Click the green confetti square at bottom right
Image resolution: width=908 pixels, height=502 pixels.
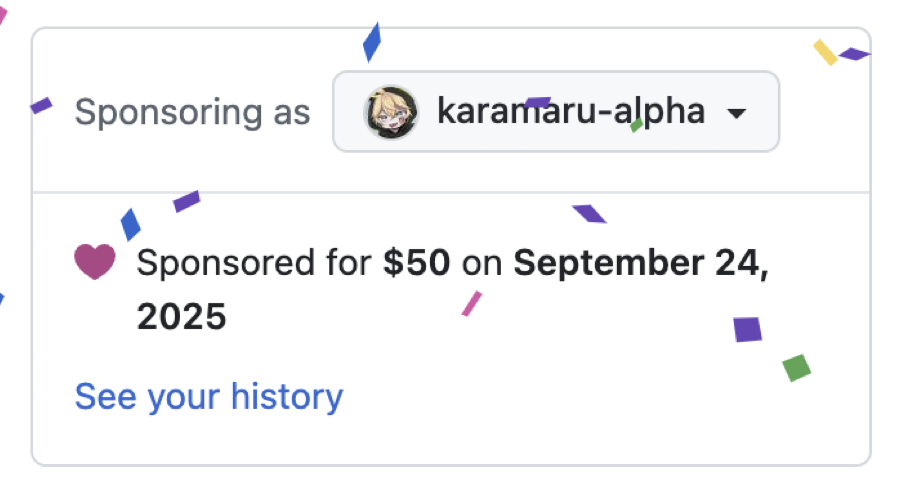[x=796, y=367]
